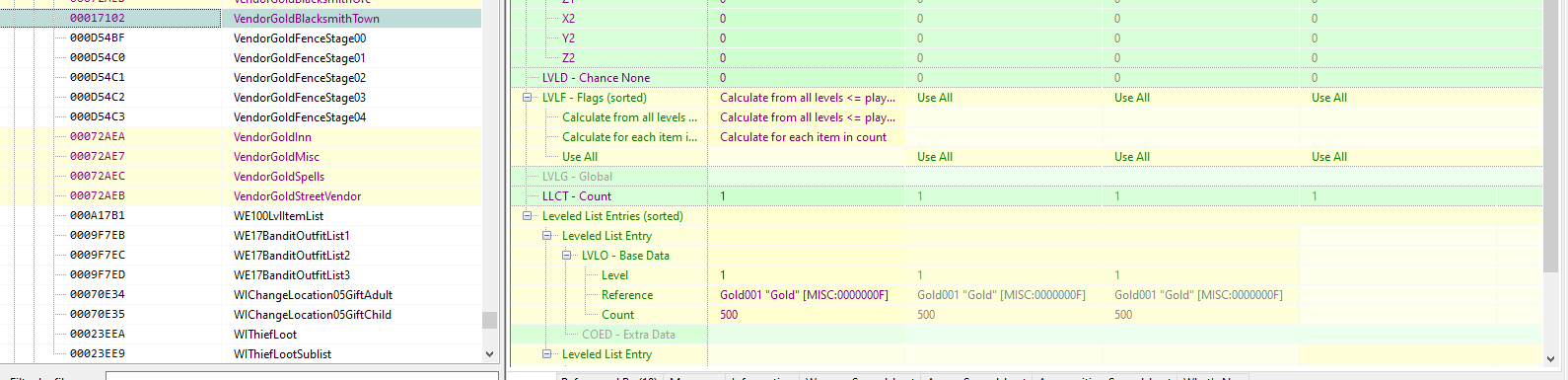Select the X2 field label
Image resolution: width=1568 pixels, height=380 pixels.
[568, 19]
